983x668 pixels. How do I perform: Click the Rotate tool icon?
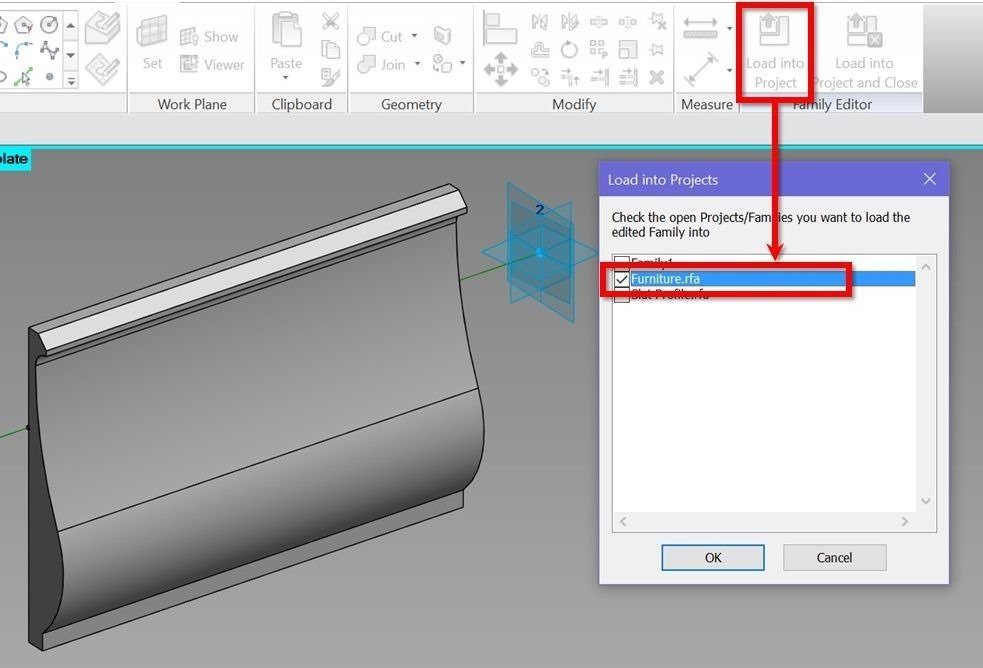click(569, 49)
